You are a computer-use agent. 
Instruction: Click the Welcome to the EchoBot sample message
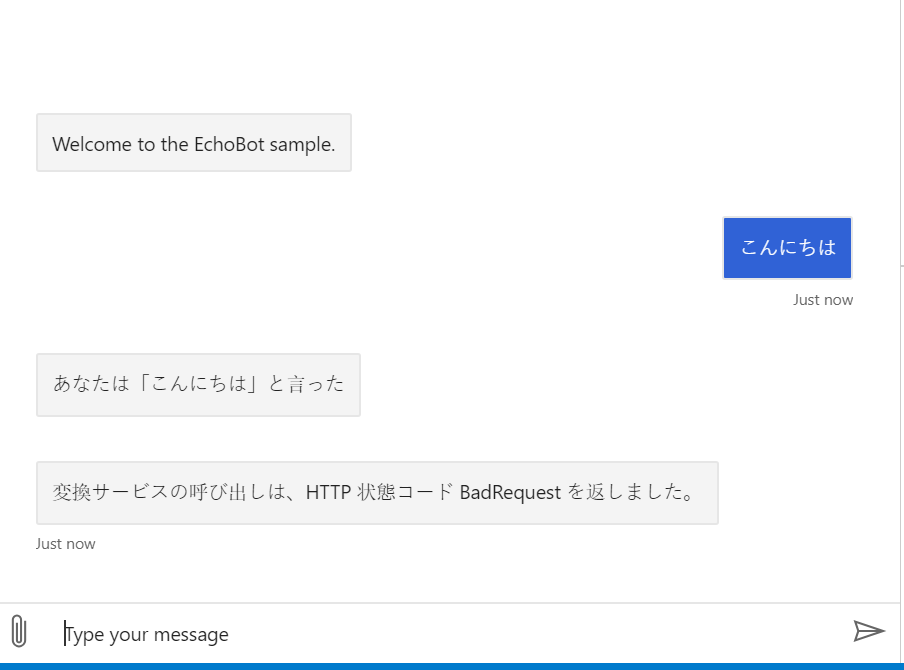coord(193,143)
